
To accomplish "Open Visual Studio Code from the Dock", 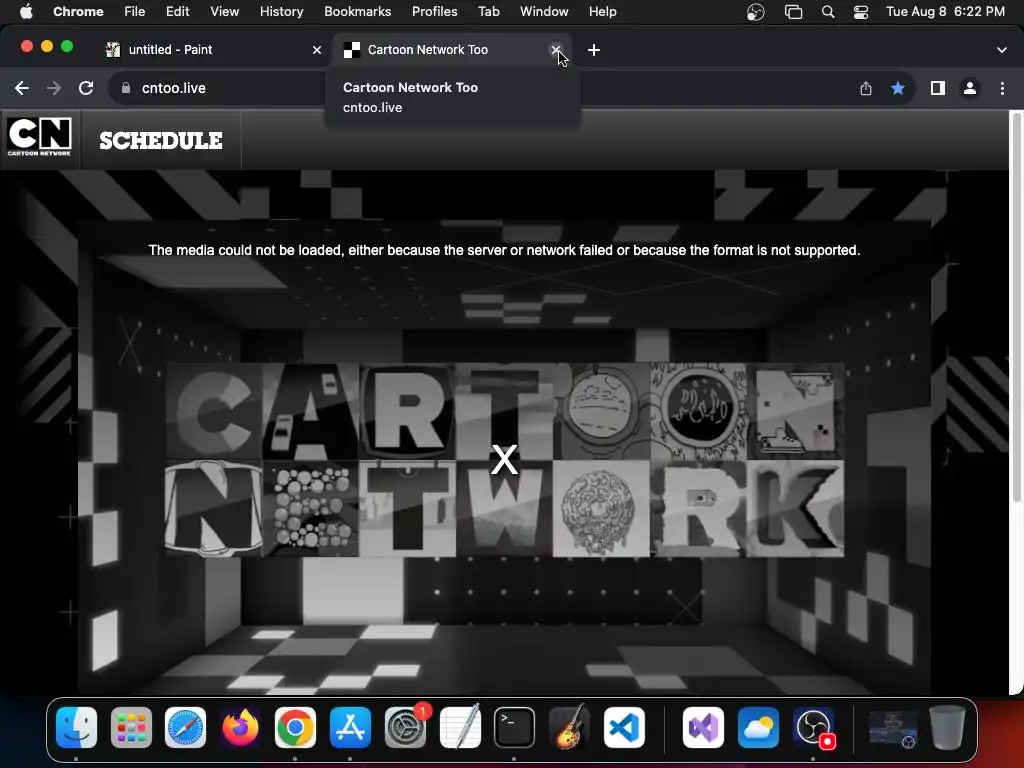I will [624, 728].
